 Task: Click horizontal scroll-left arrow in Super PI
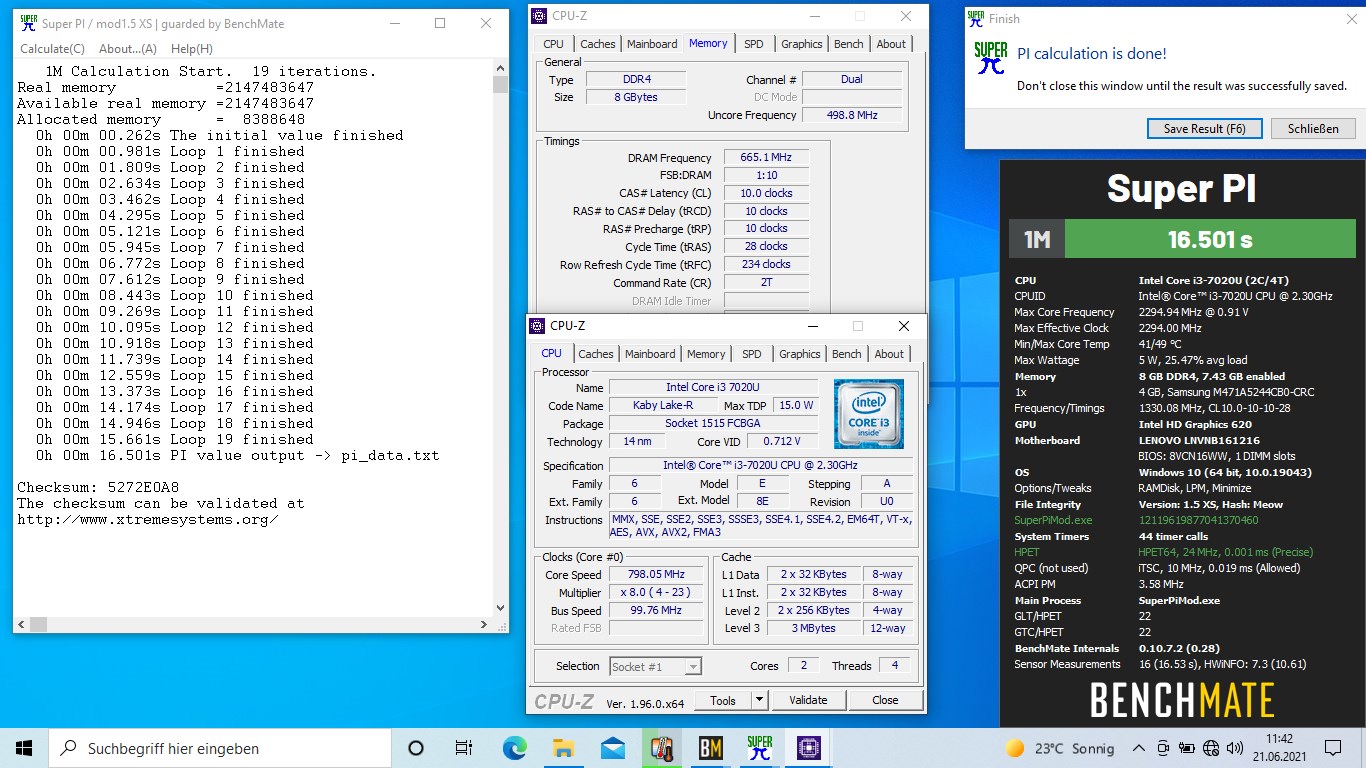coord(20,624)
